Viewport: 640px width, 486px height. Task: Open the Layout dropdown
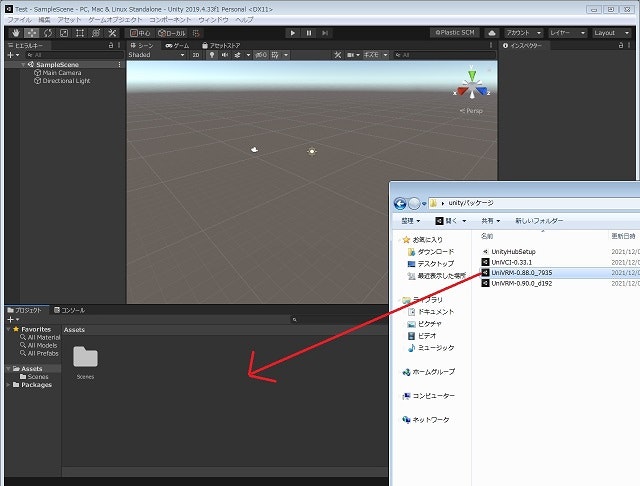611,33
